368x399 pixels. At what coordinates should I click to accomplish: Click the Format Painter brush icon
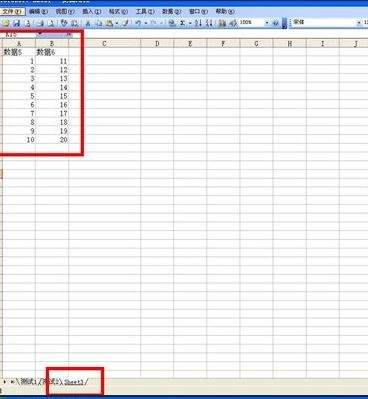point(125,23)
